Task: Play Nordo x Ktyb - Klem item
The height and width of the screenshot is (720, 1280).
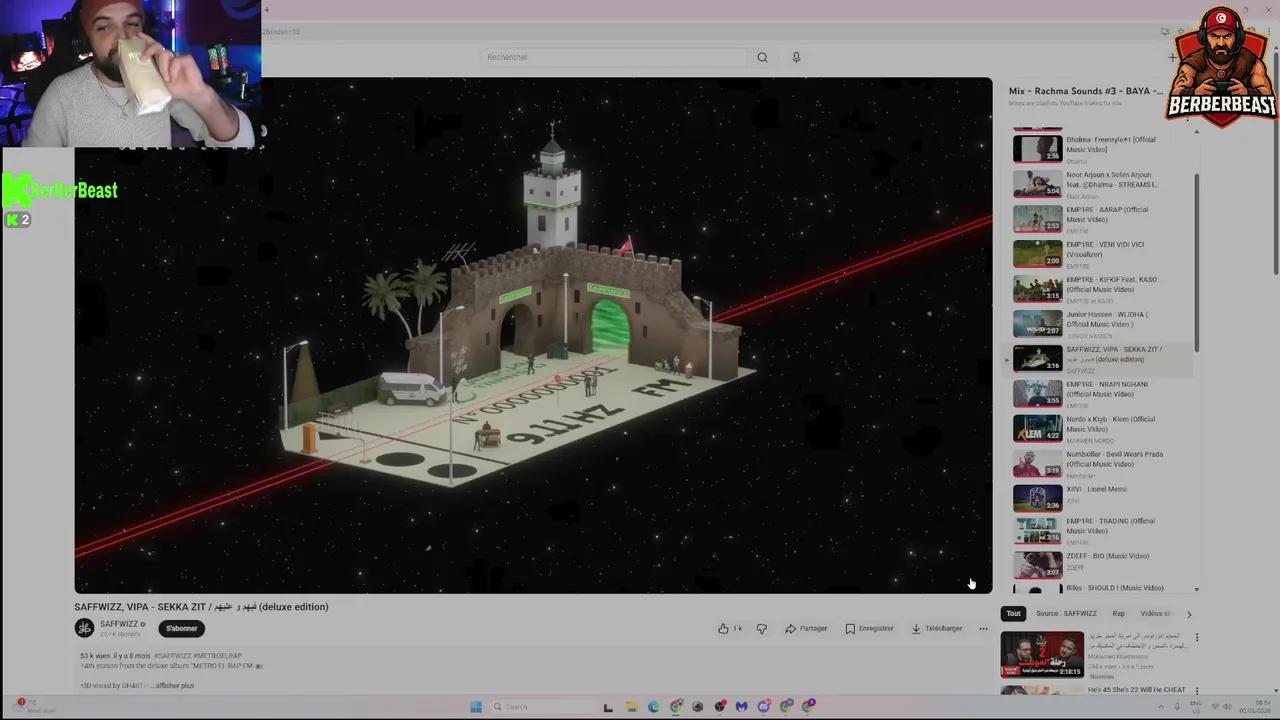Action: (x=1100, y=429)
